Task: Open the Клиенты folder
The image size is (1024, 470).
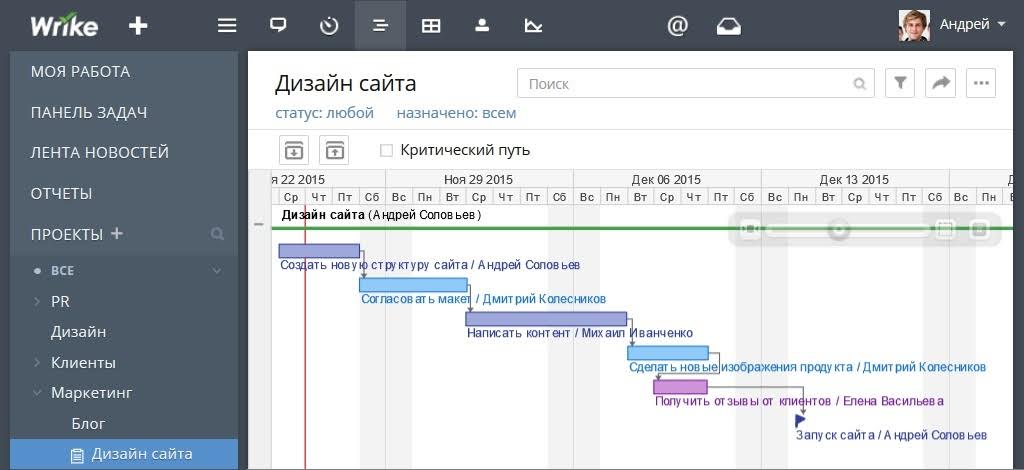Action: click(83, 362)
